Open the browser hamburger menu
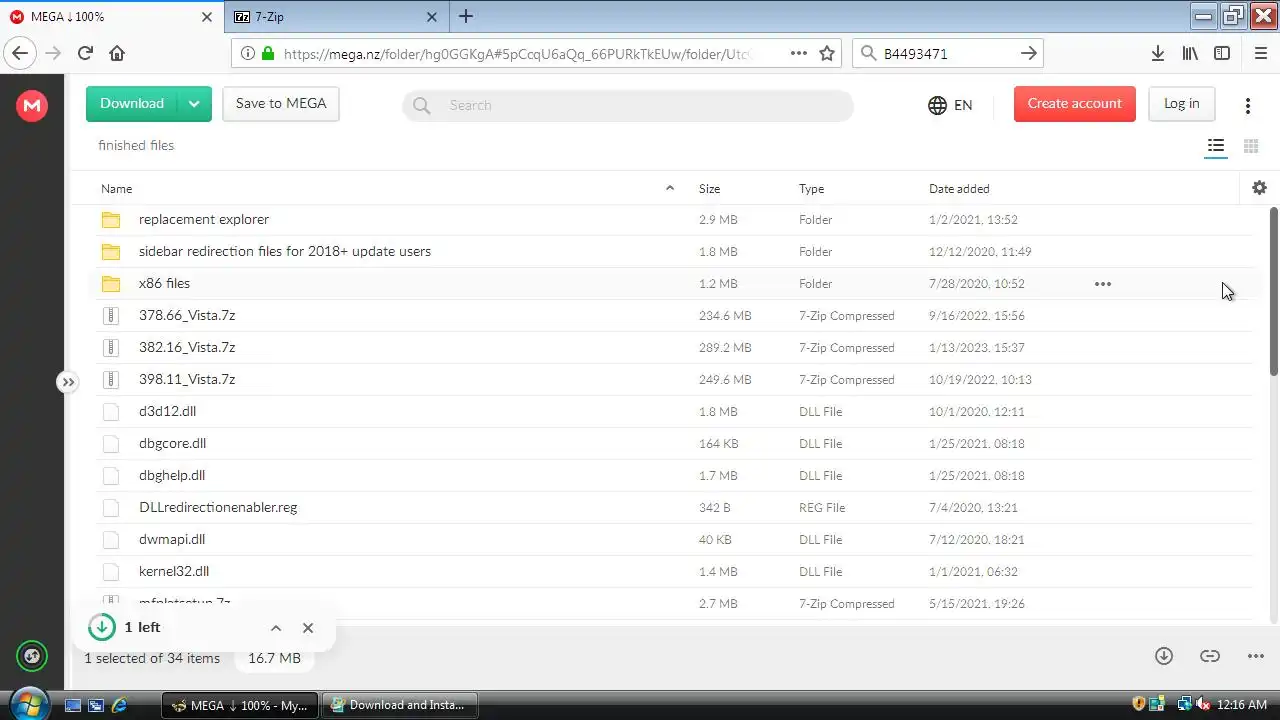Viewport: 1280px width, 720px height. [1260, 54]
